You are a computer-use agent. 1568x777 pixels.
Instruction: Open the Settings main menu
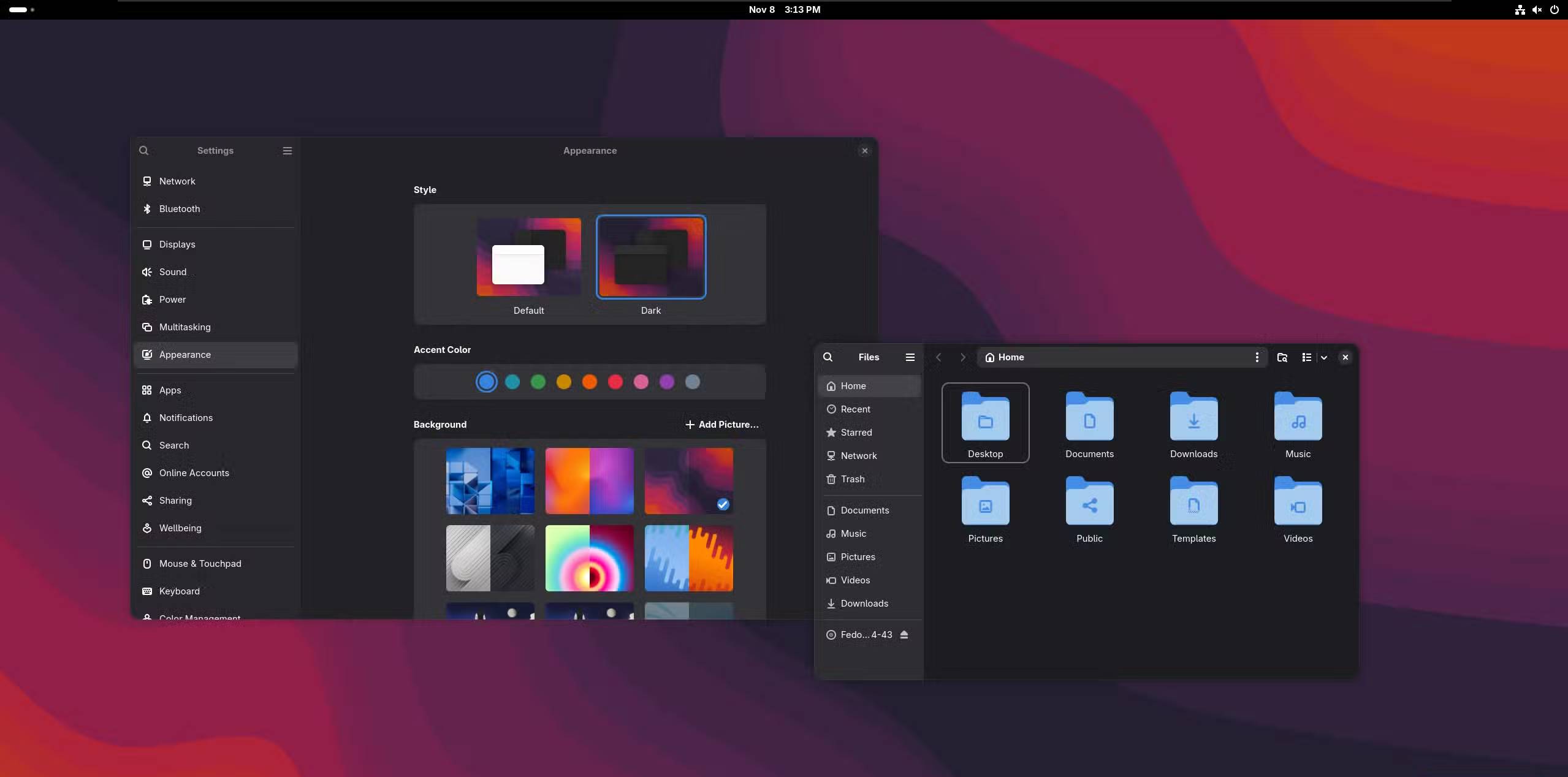pyautogui.click(x=287, y=151)
